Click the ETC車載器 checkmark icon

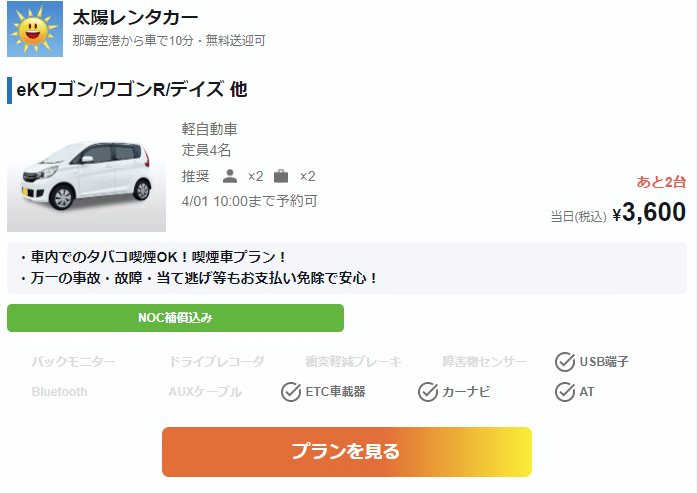(291, 391)
